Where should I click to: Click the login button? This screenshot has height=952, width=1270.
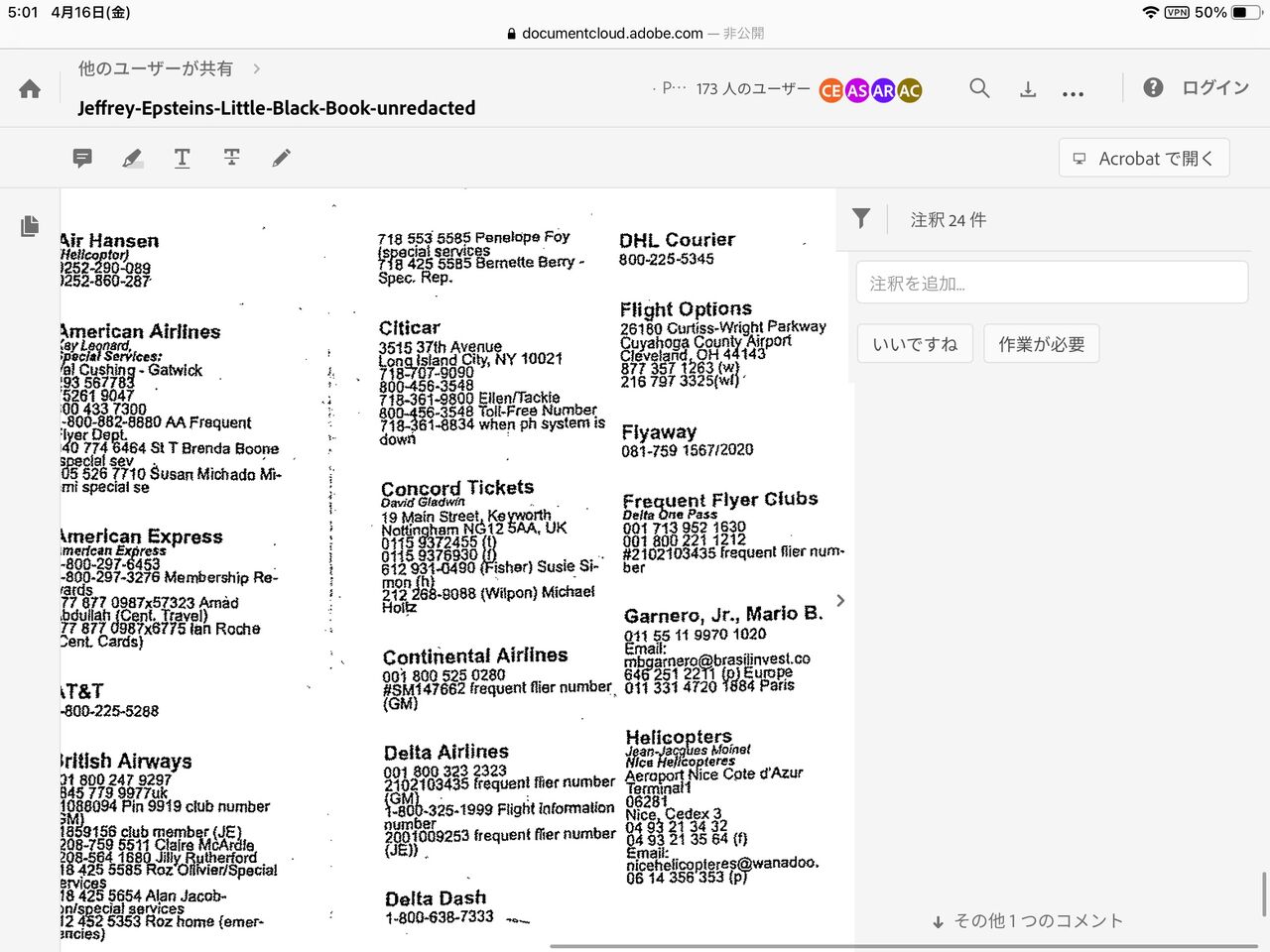click(x=1215, y=88)
